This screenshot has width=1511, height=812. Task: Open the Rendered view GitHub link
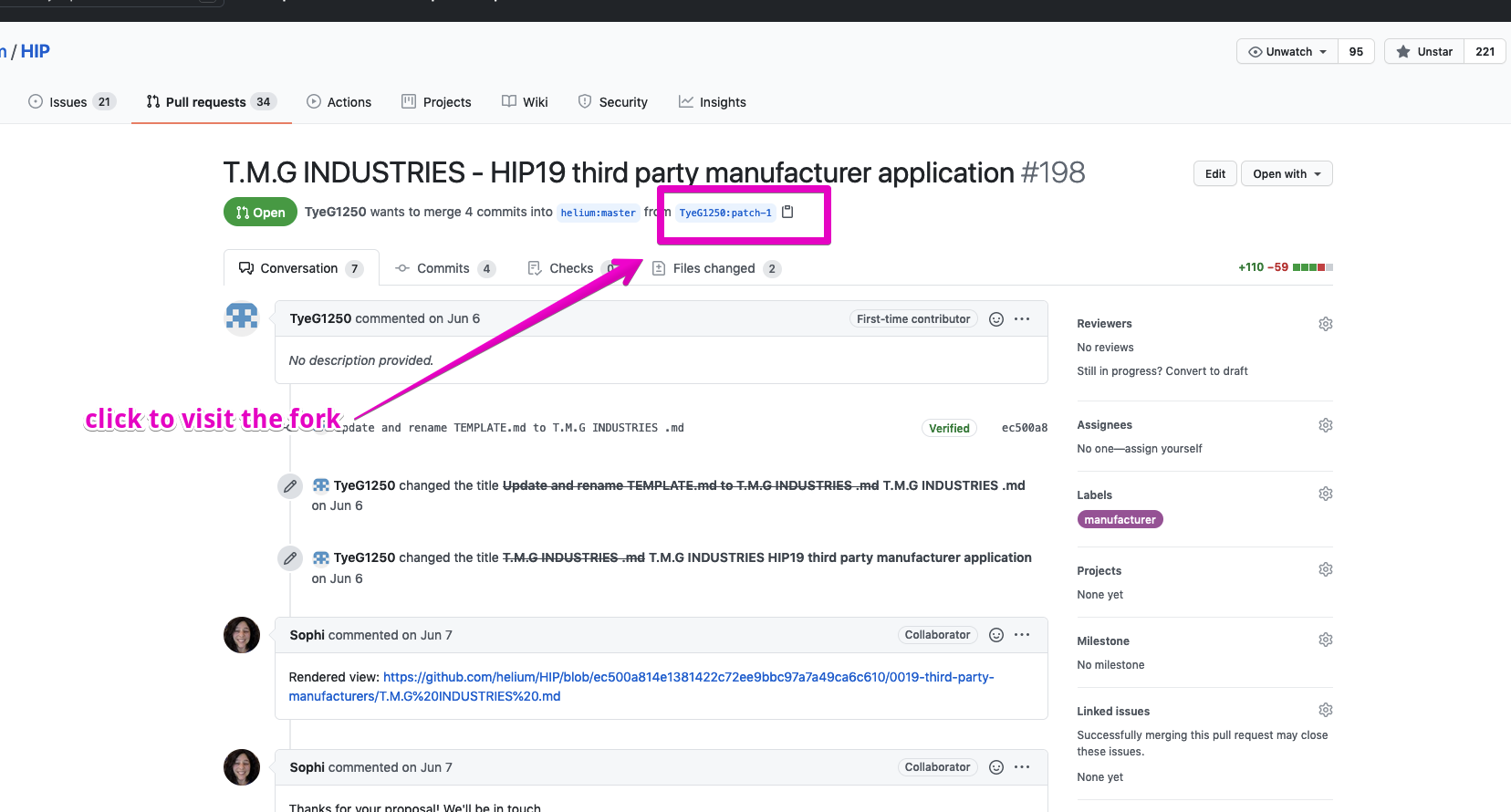click(x=641, y=686)
